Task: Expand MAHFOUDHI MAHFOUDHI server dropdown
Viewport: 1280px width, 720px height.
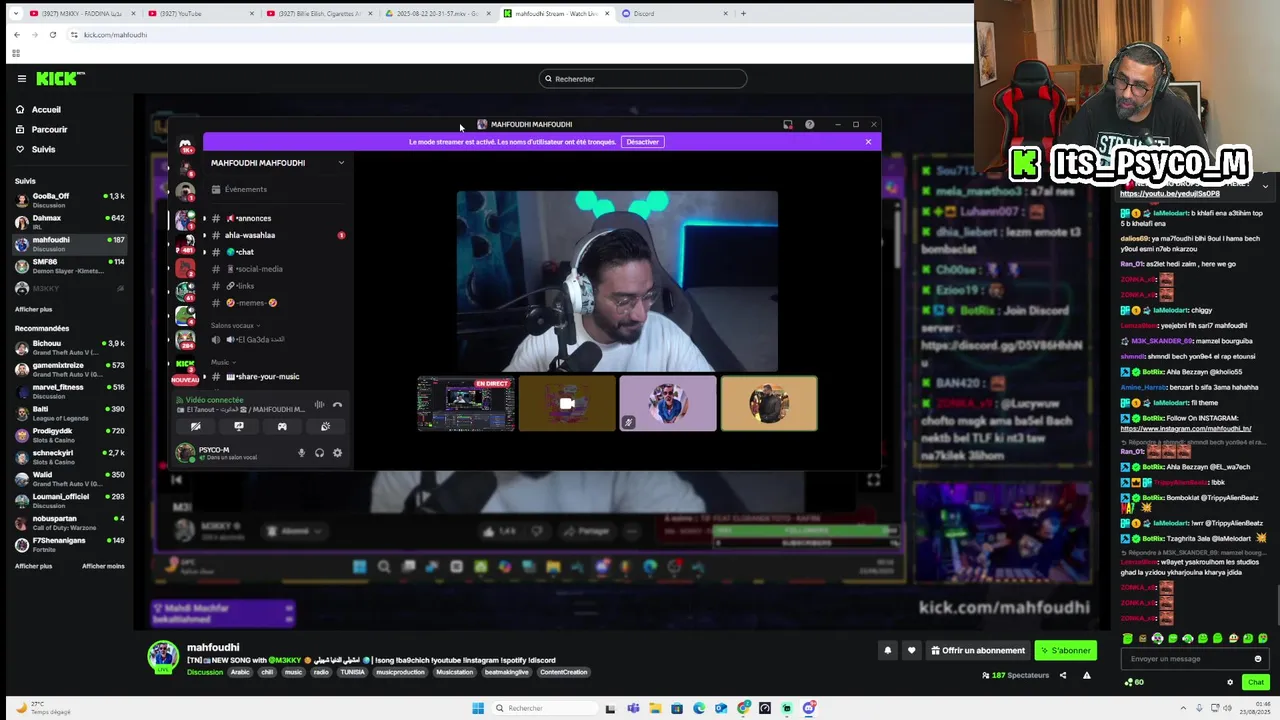Action: tap(341, 163)
